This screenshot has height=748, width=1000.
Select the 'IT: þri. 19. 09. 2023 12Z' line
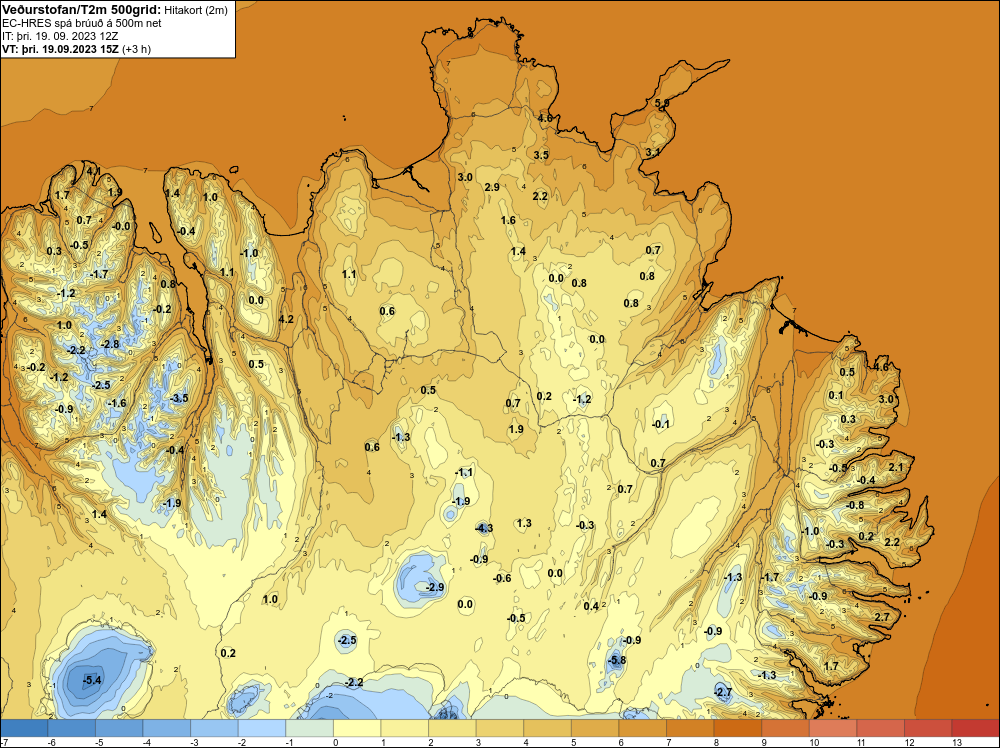pyautogui.click(x=60, y=36)
